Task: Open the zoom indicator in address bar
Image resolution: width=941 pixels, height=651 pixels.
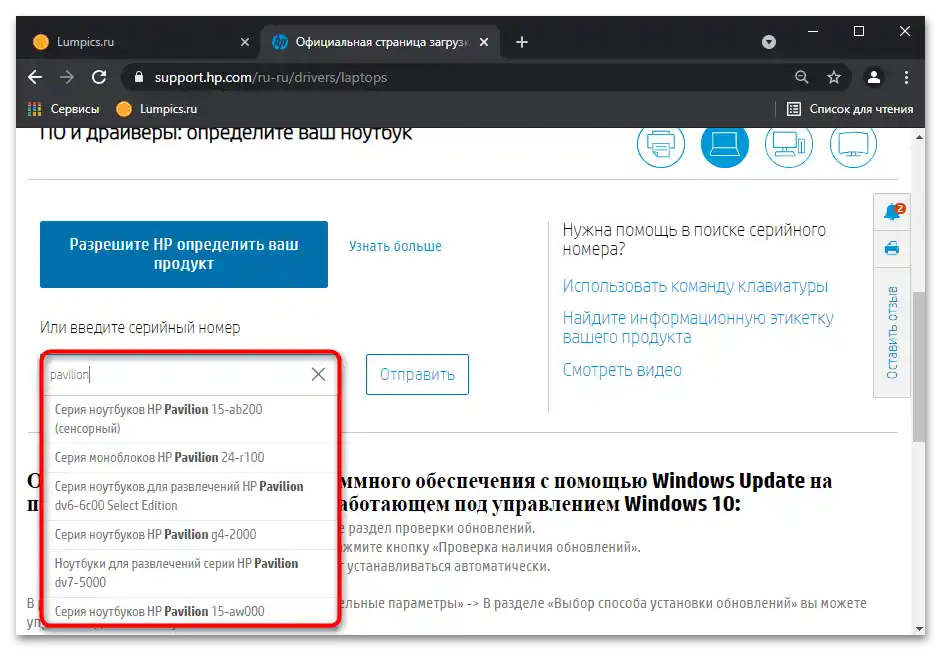Action: click(802, 77)
